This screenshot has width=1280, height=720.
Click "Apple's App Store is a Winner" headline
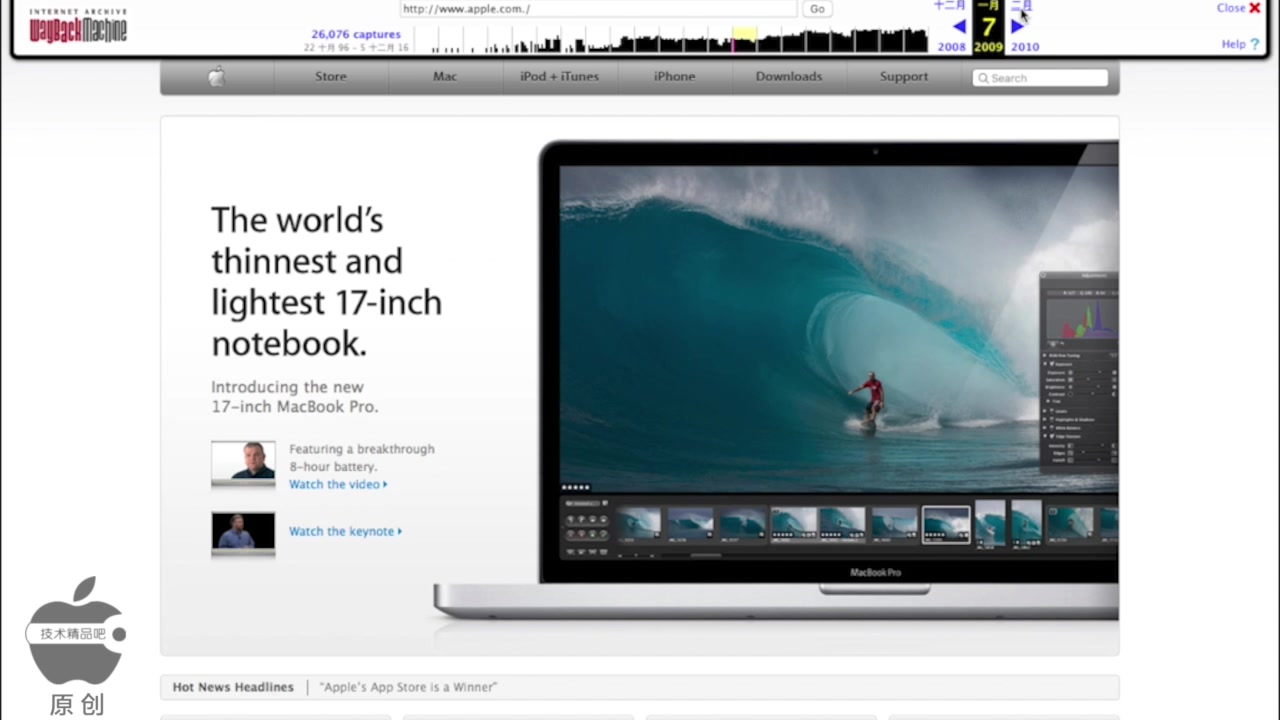click(x=408, y=687)
